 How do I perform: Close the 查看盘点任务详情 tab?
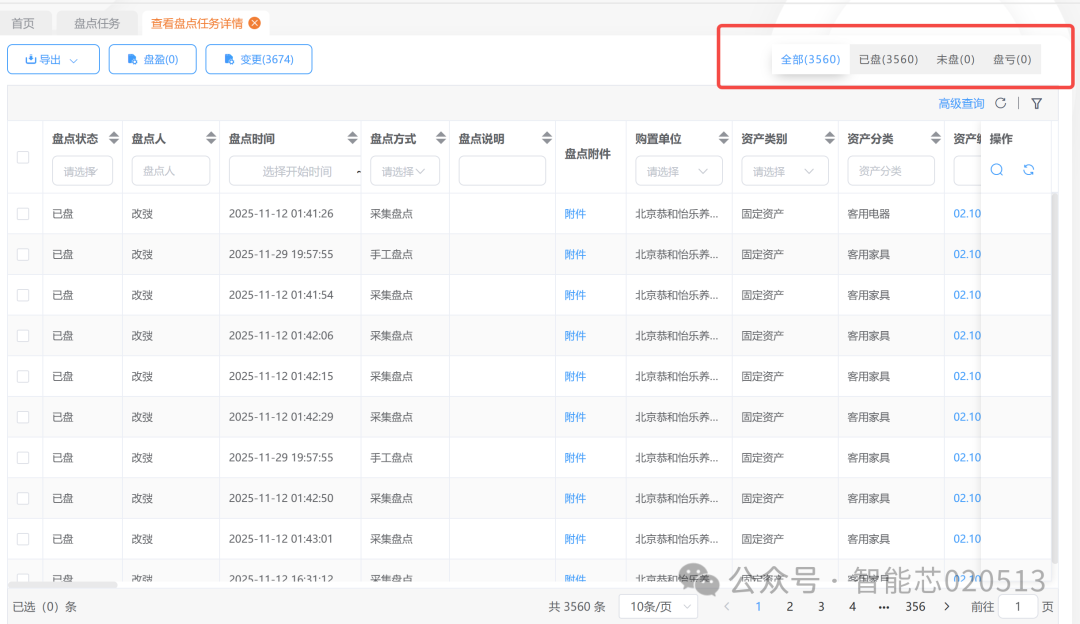[x=255, y=23]
